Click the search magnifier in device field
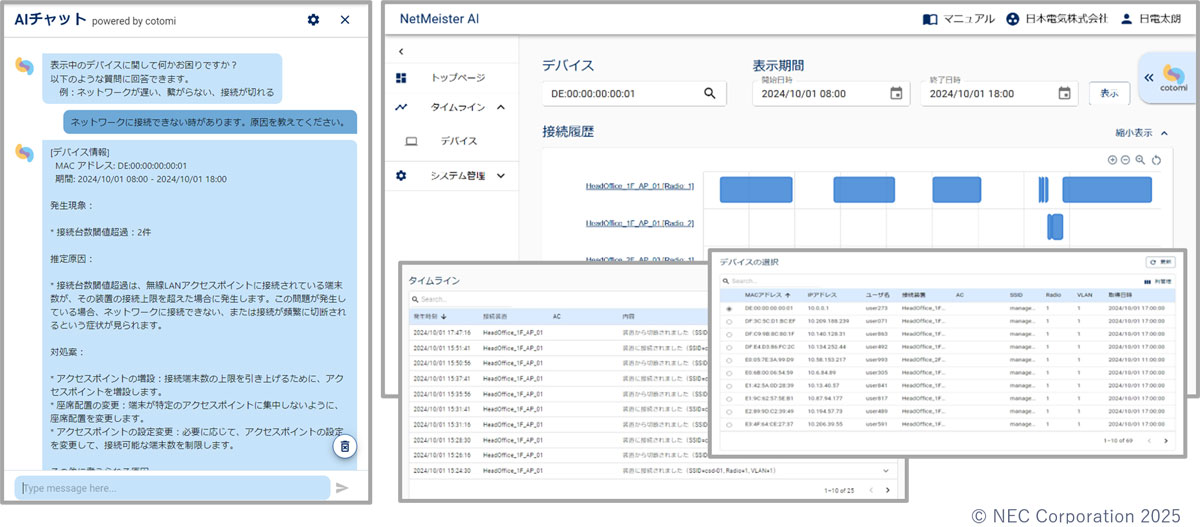The image size is (1200, 527). click(x=709, y=94)
